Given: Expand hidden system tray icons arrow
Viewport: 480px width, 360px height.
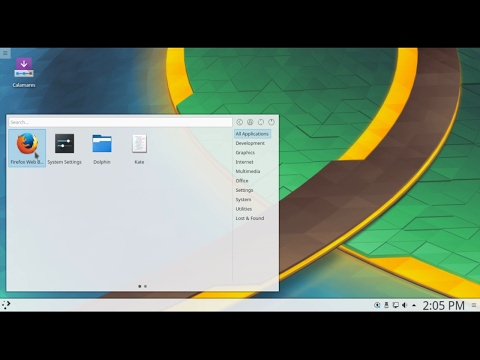Looking at the screenshot, I should pyautogui.click(x=414, y=305).
